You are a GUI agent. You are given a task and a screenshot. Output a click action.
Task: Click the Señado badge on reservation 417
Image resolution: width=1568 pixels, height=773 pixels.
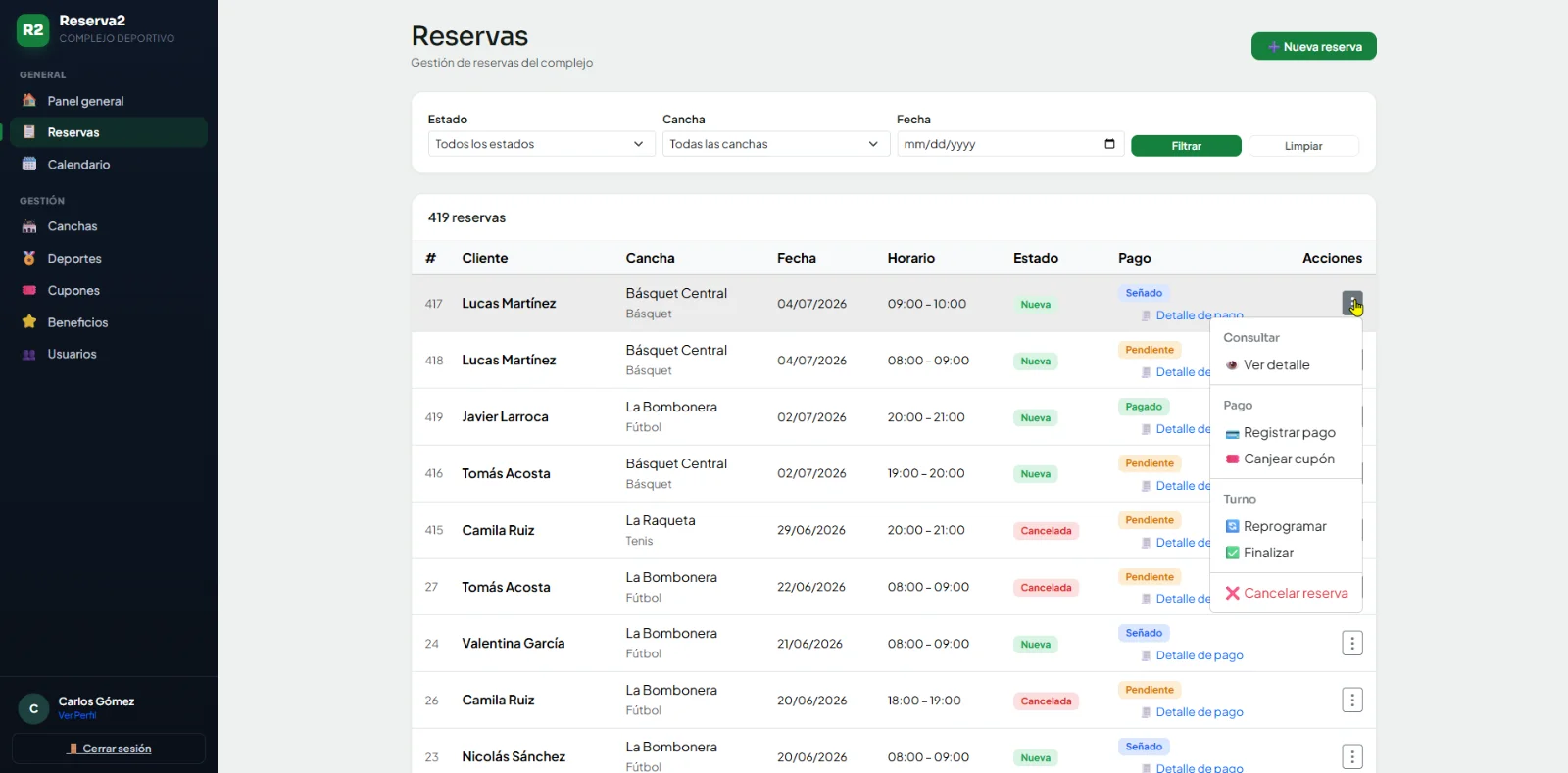tap(1144, 293)
